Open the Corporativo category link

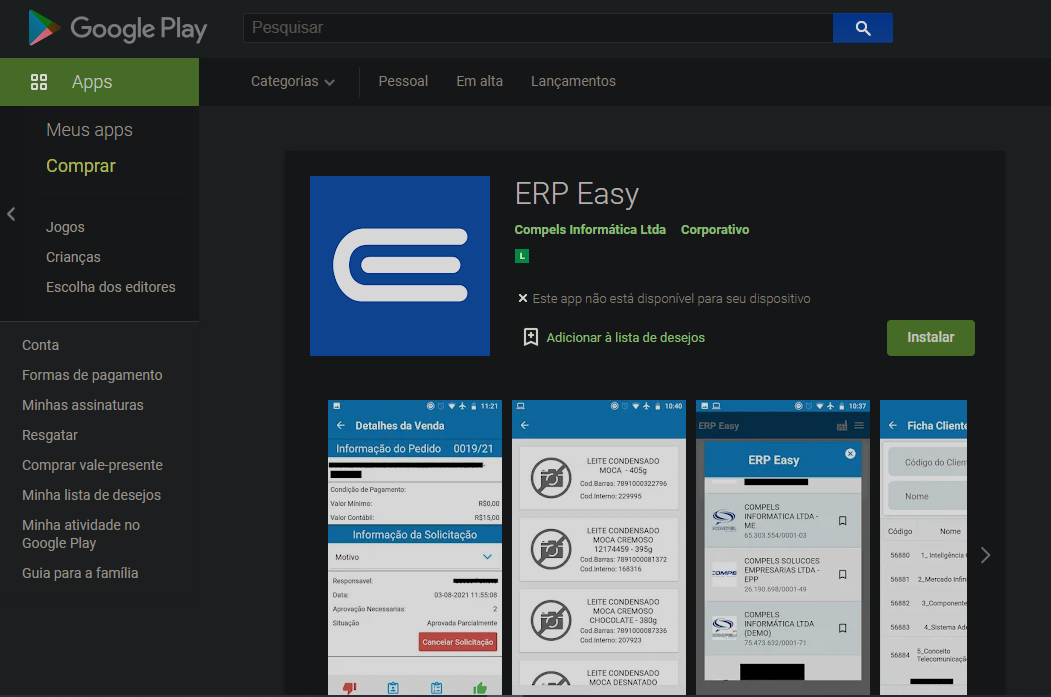[x=715, y=230]
